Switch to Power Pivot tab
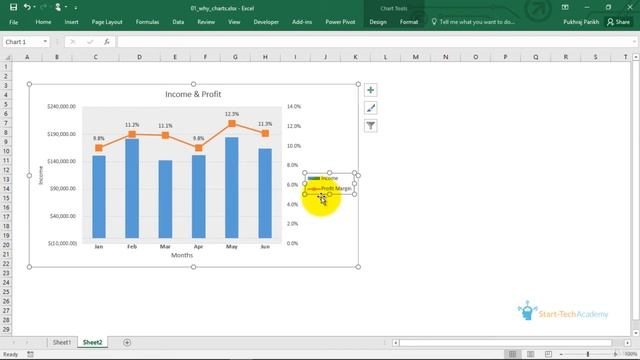Viewport: 640px width, 360px height. pos(340,22)
